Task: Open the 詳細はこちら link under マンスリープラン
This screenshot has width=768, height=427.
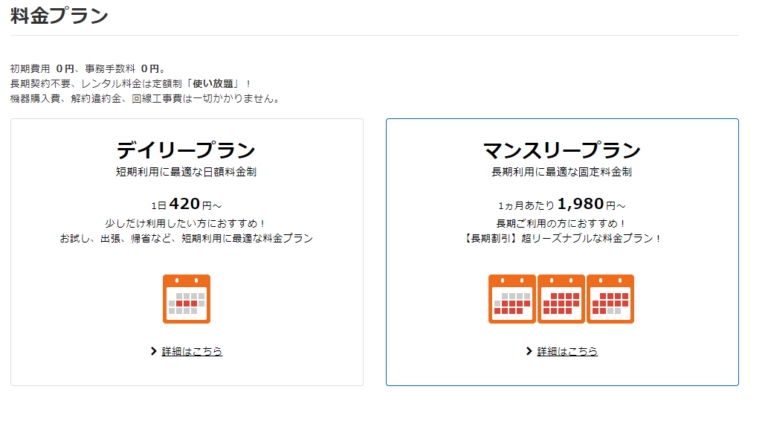Action: (x=567, y=351)
